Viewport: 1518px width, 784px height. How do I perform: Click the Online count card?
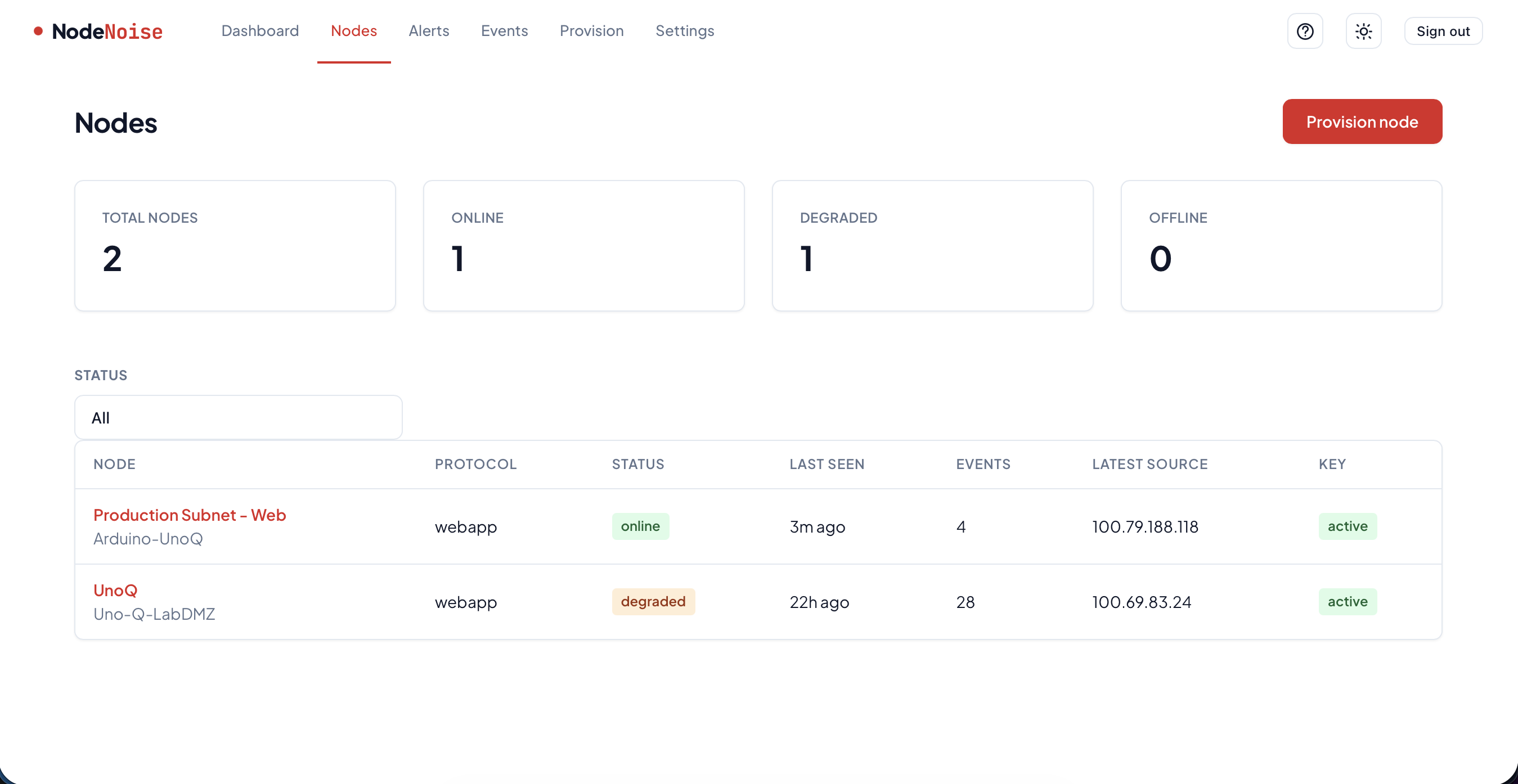(584, 246)
